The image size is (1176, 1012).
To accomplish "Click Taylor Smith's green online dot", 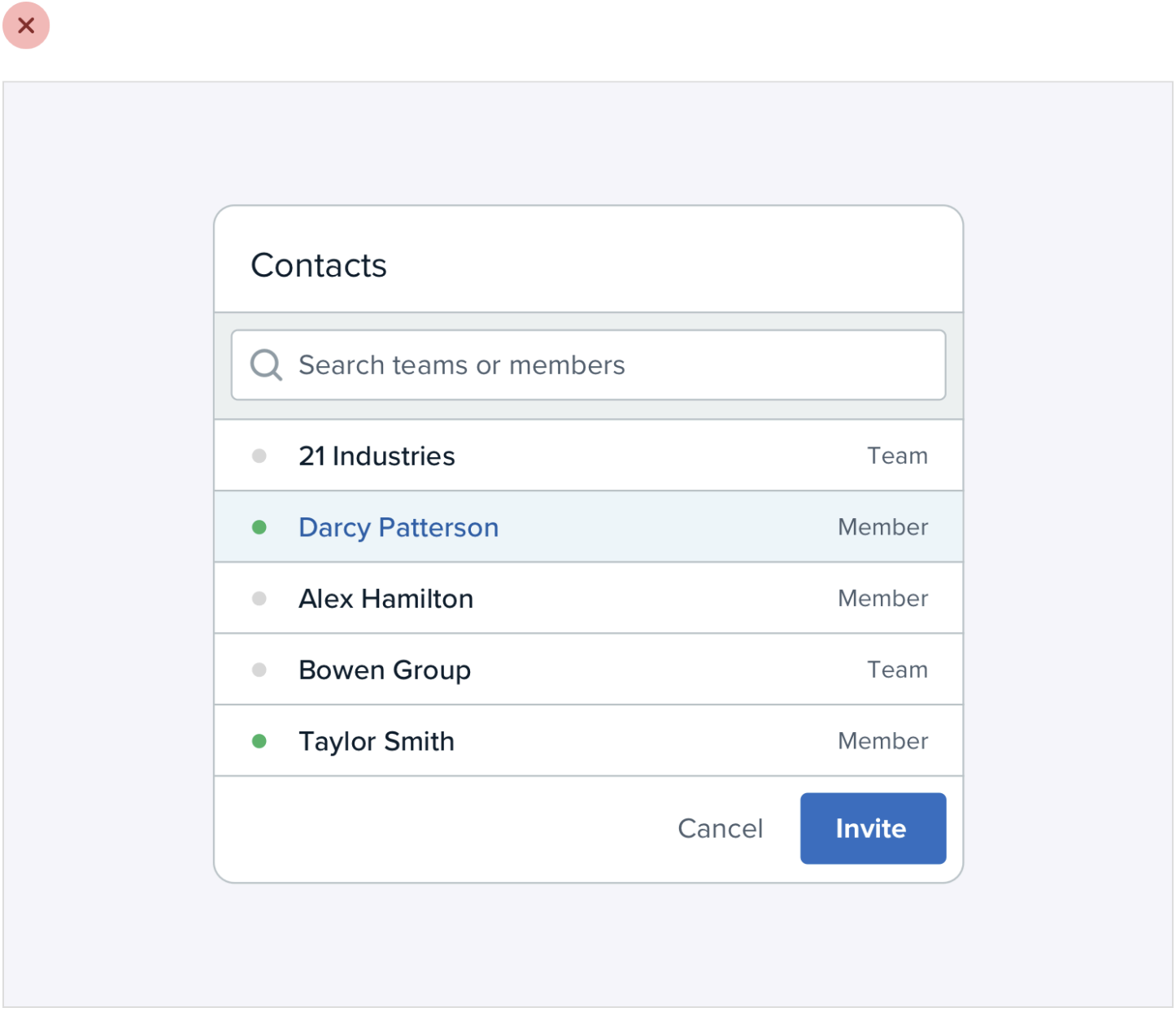I will 259,741.
